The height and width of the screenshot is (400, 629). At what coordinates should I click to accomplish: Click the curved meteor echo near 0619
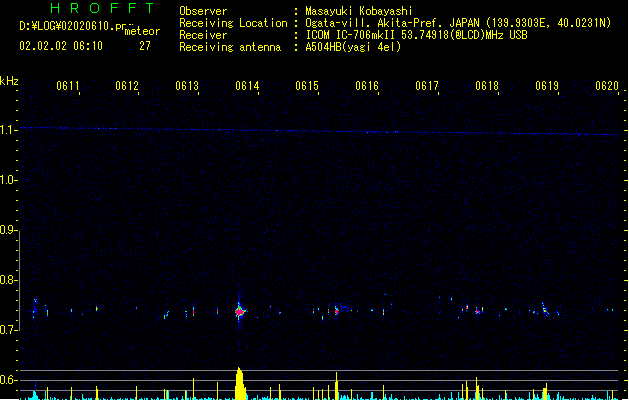click(x=545, y=309)
